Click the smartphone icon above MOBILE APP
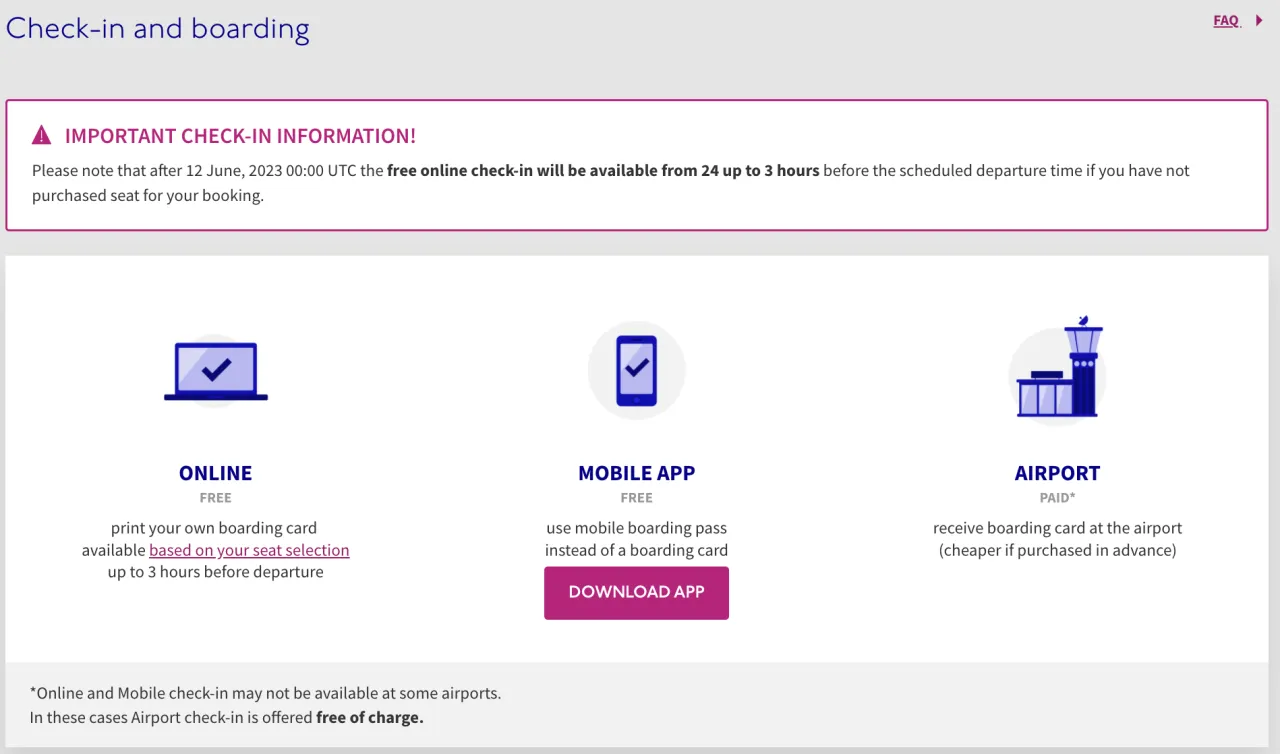This screenshot has width=1280, height=754. (x=636, y=369)
